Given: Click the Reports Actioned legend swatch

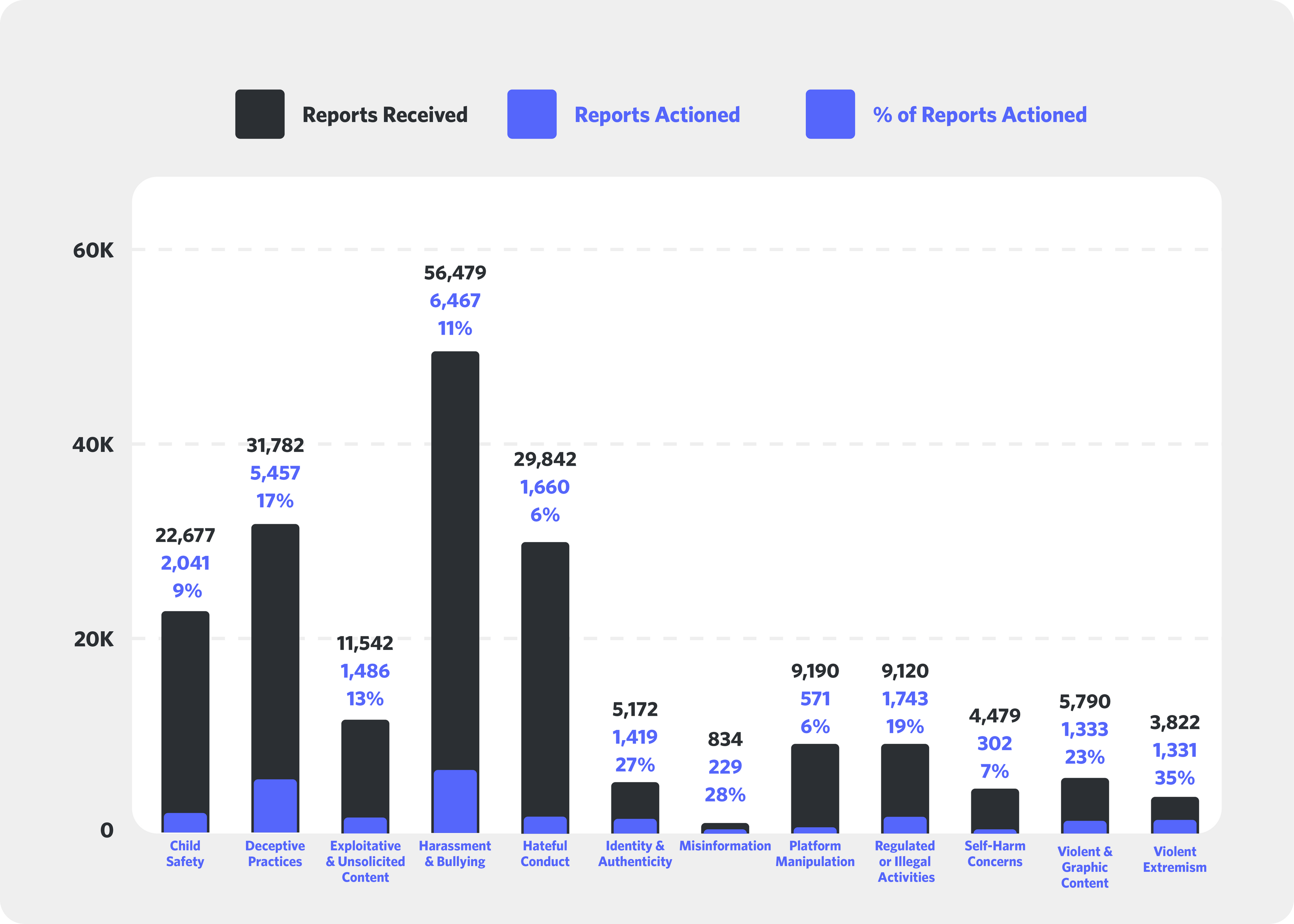Looking at the screenshot, I should point(531,114).
